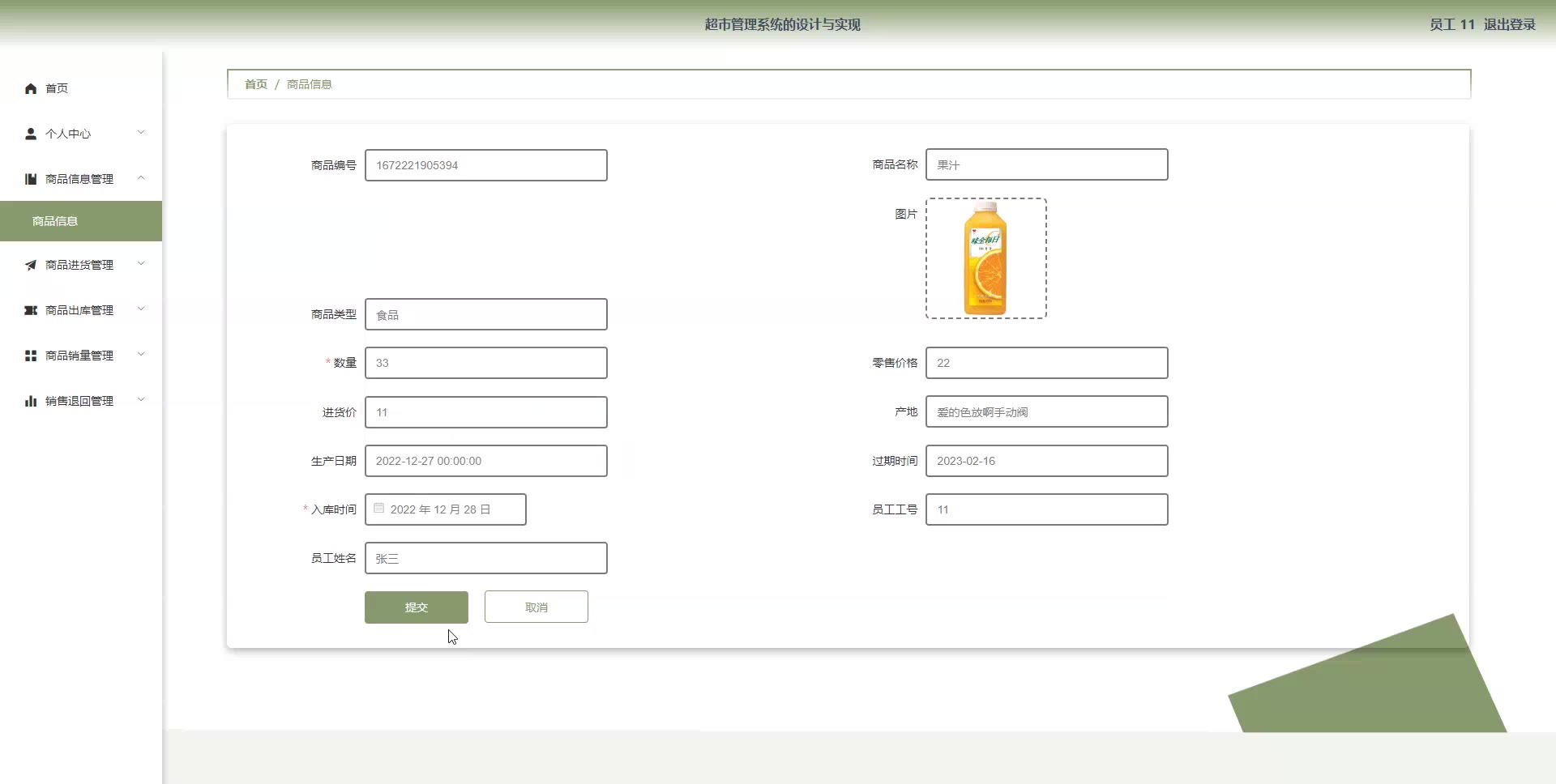This screenshot has height=784, width=1556.
Task: Click the calendar icon in 入库时间 field
Action: click(x=378, y=509)
